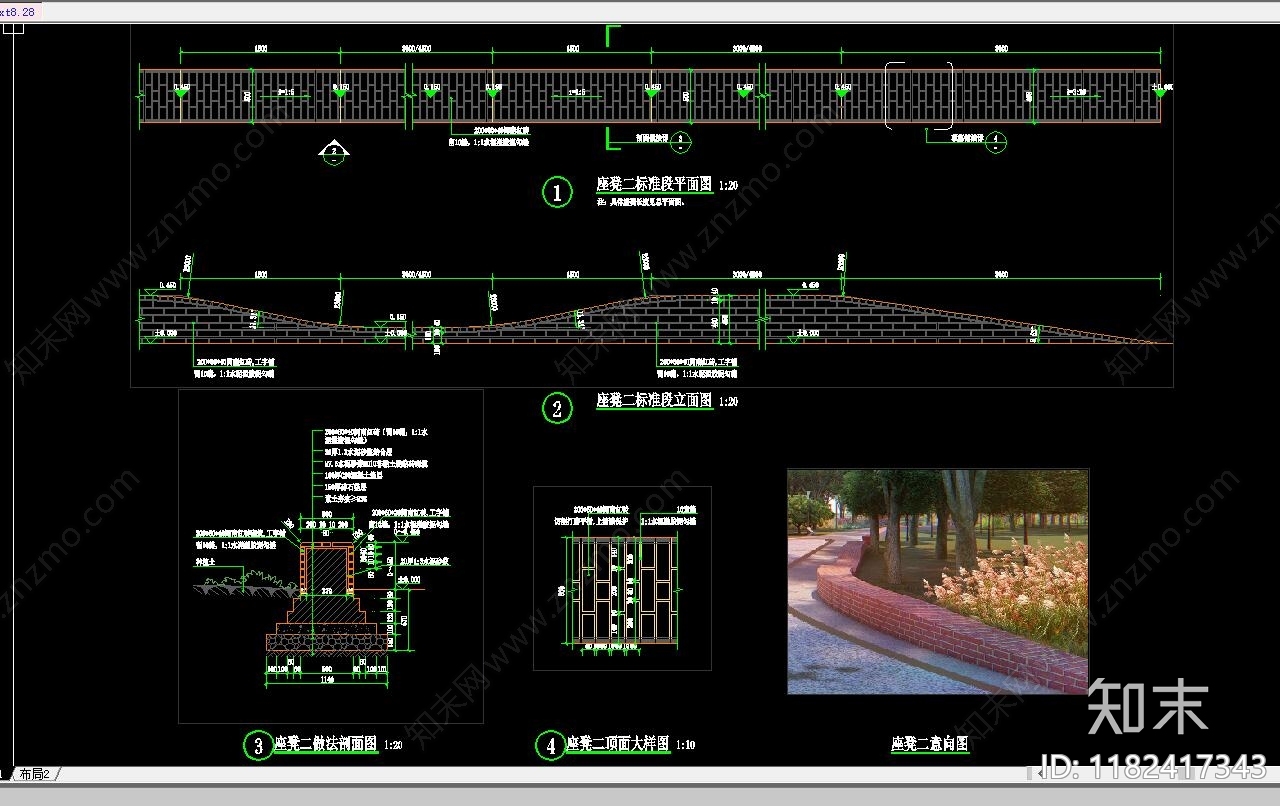Pick the circled number 1 drawing marker

[x=557, y=191]
